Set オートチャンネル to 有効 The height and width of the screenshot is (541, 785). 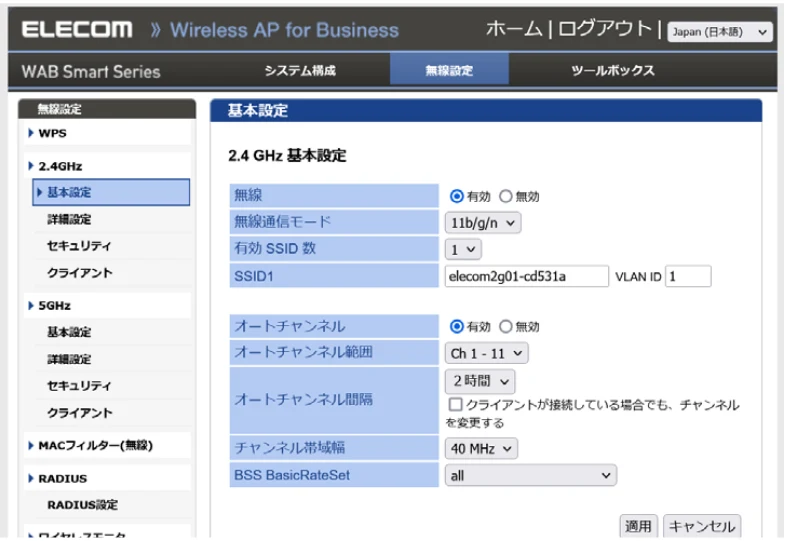[456, 327]
